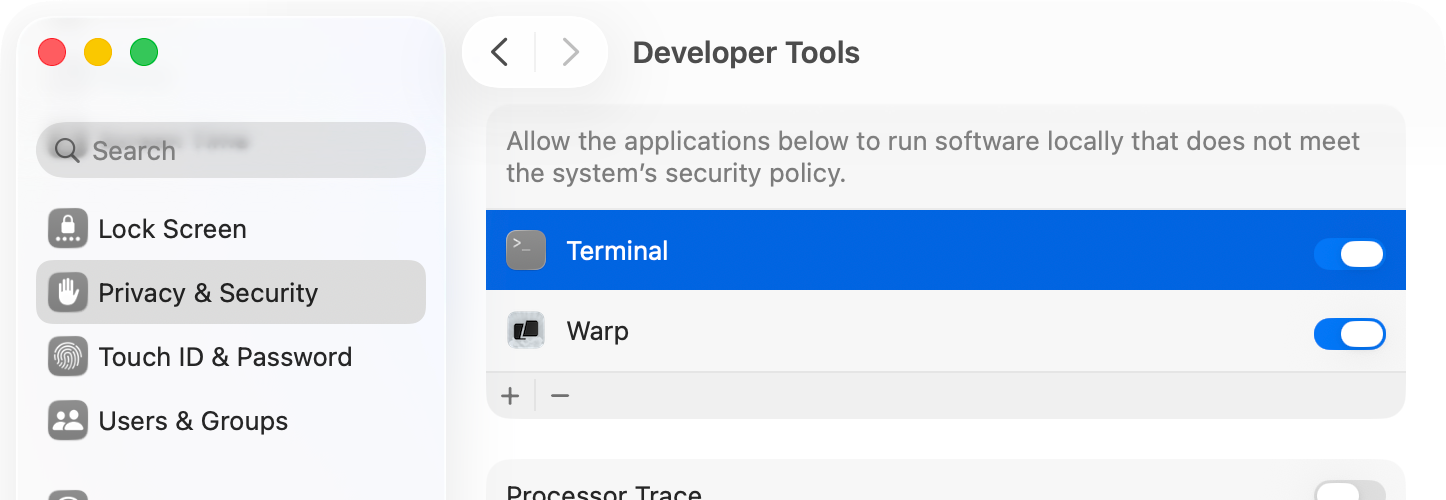Image resolution: width=1446 pixels, height=500 pixels.
Task: Click the security policy description text
Action: pyautogui.click(x=933, y=157)
